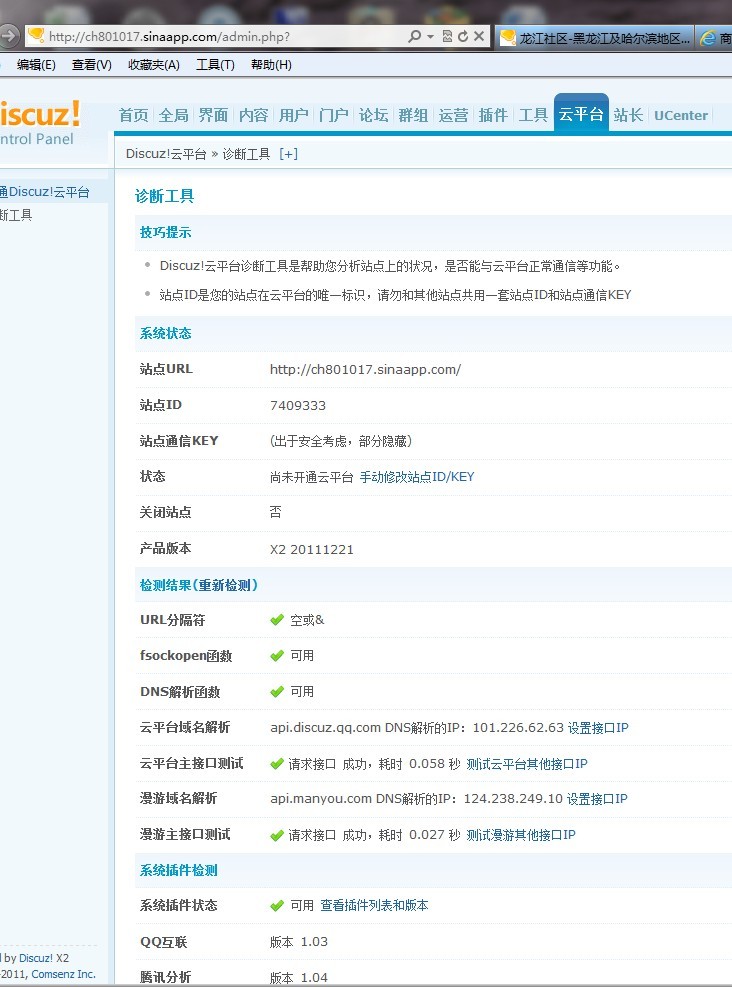Click the Discuz! Control Panel logo
The height and width of the screenshot is (987, 732).
(40, 122)
